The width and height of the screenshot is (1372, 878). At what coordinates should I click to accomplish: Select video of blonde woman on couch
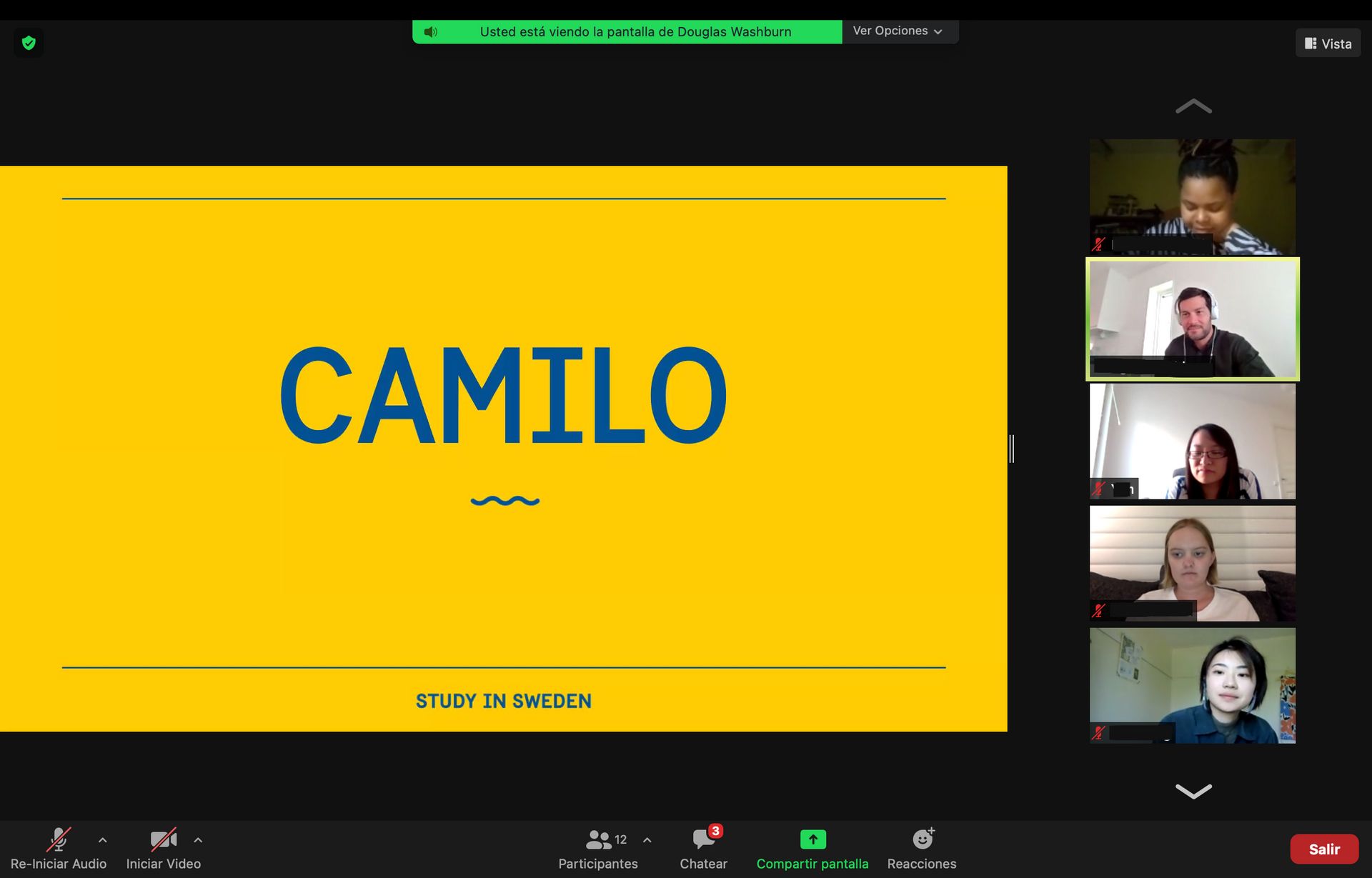click(1192, 563)
